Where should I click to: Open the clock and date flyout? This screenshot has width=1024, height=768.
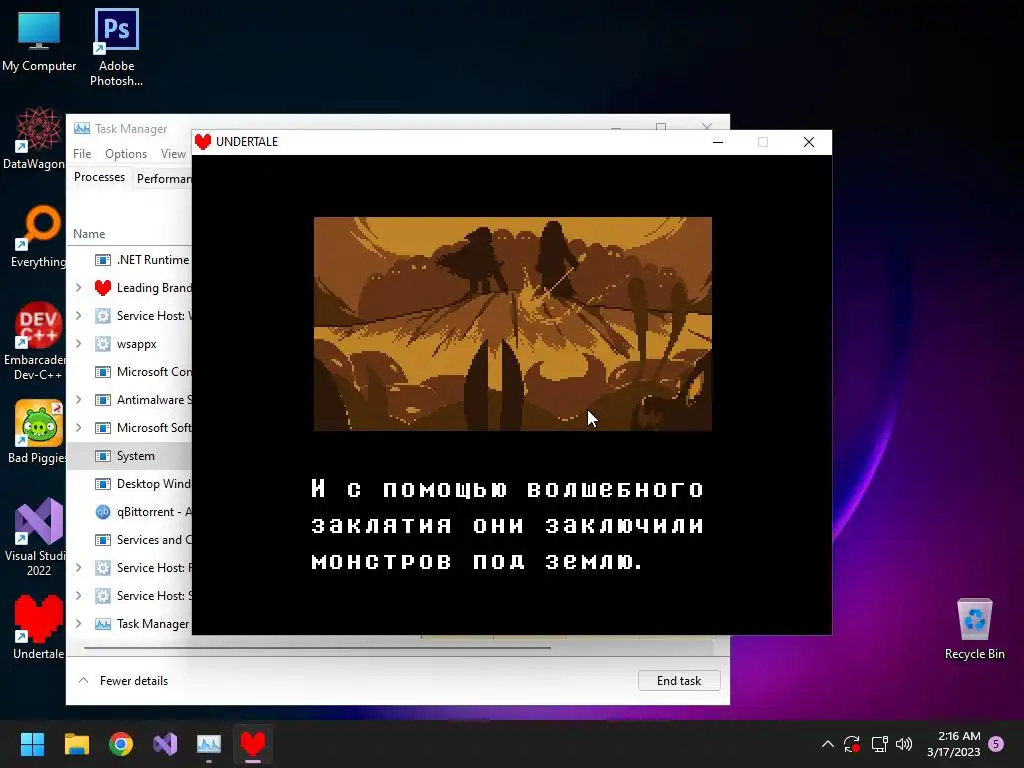(953, 744)
